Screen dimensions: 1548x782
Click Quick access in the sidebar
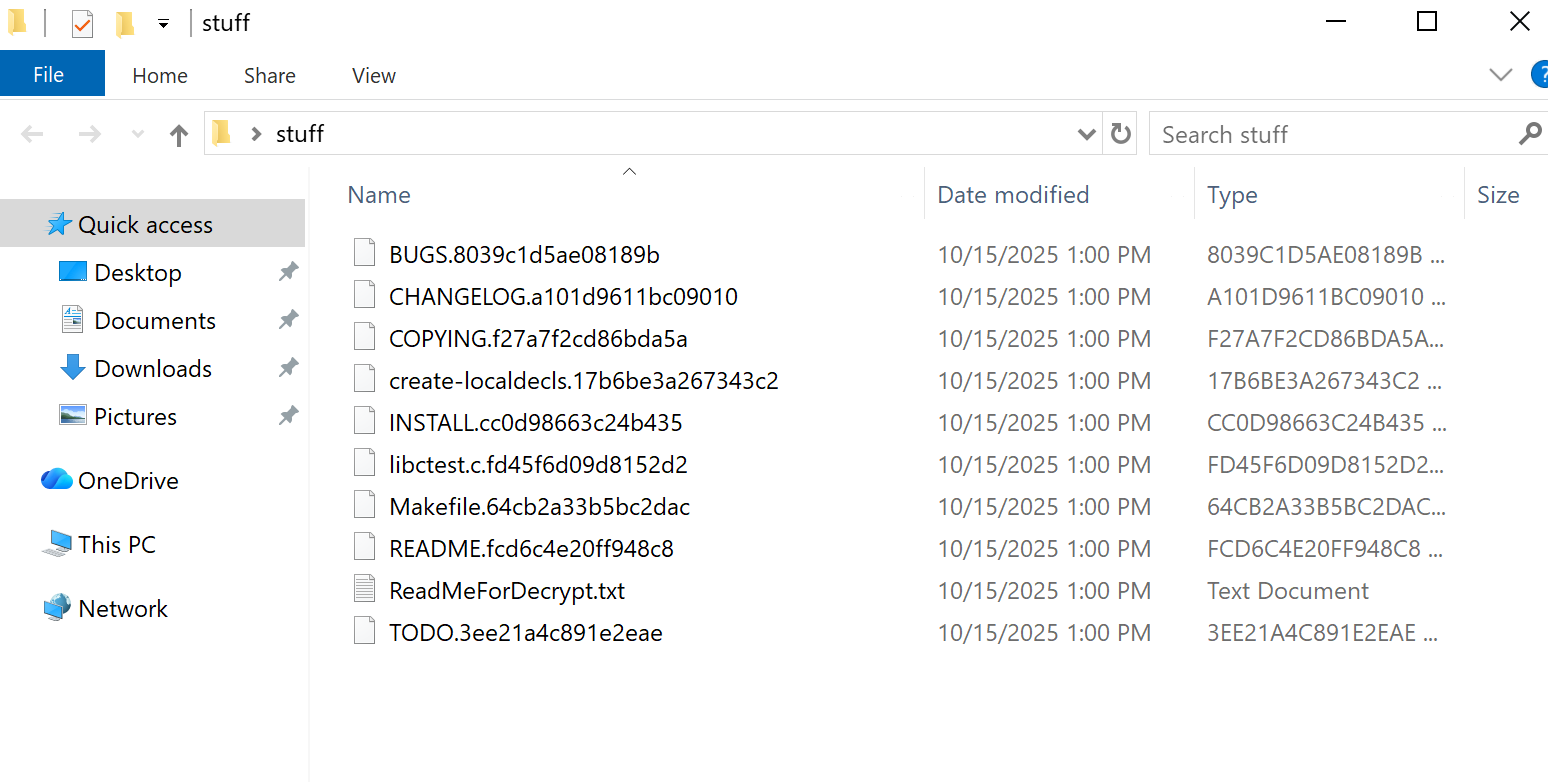pyautogui.click(x=145, y=224)
